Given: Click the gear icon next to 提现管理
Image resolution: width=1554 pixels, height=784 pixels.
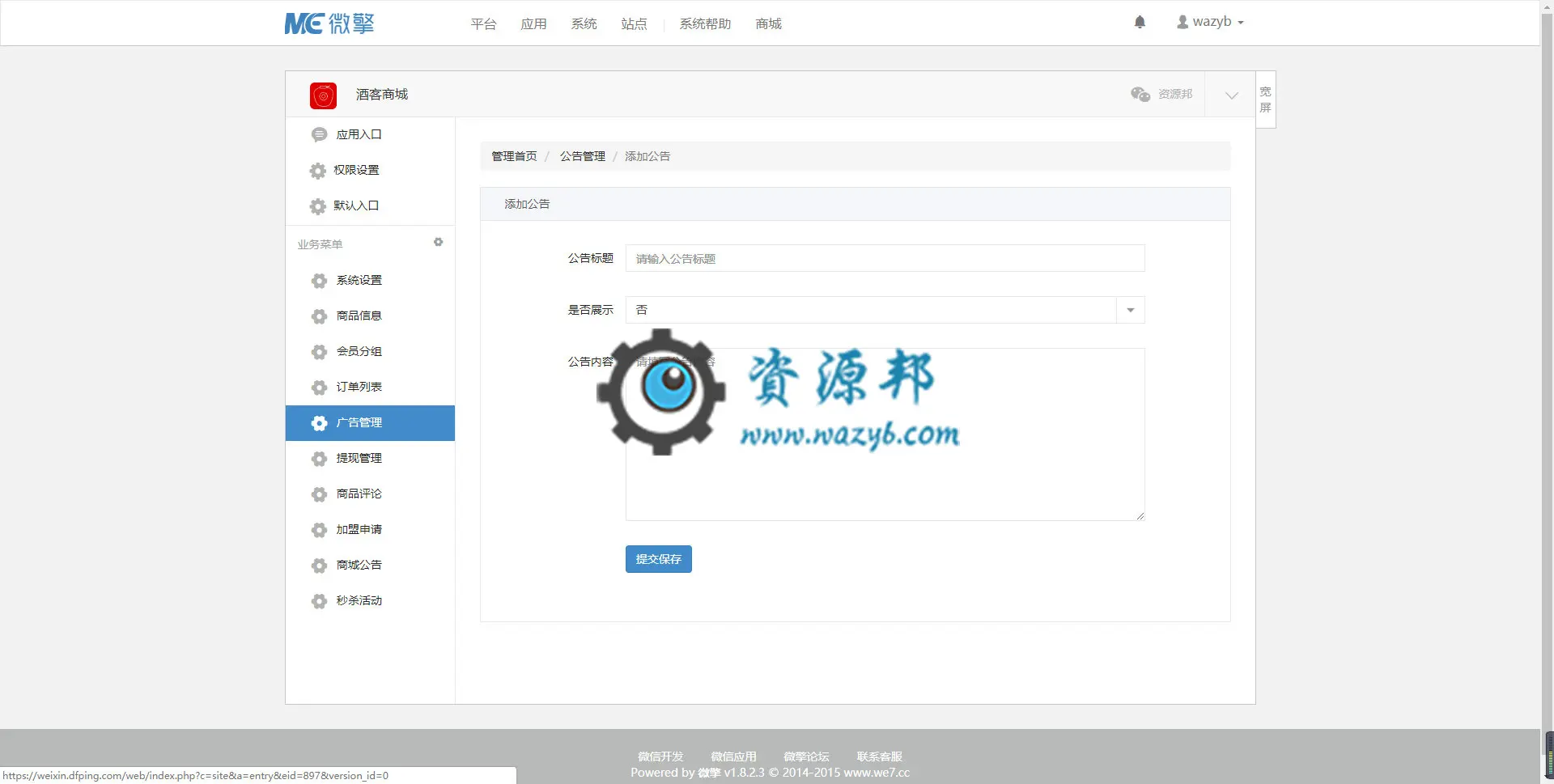Looking at the screenshot, I should pyautogui.click(x=320, y=459).
